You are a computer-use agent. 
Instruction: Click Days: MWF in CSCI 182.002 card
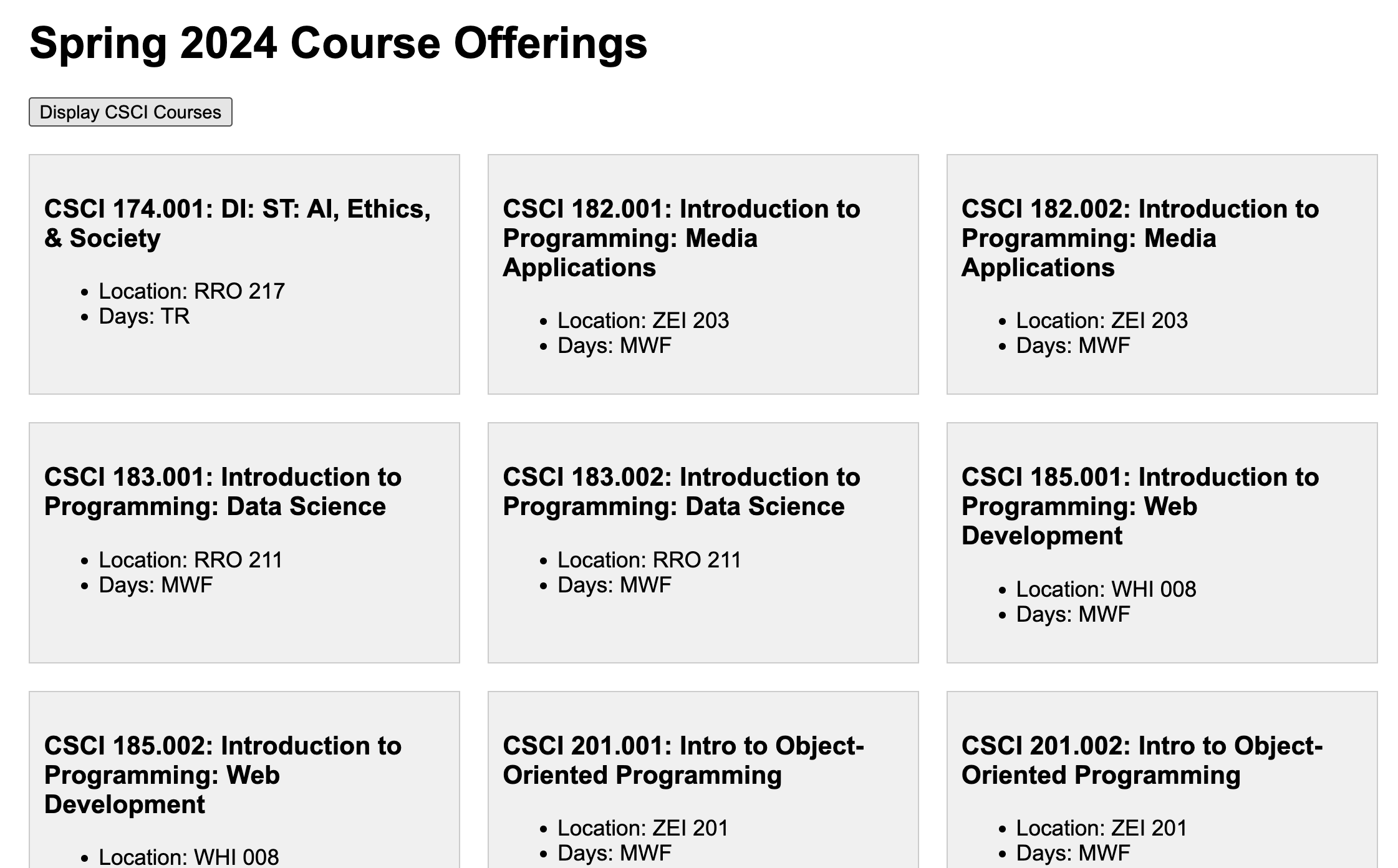(1073, 345)
